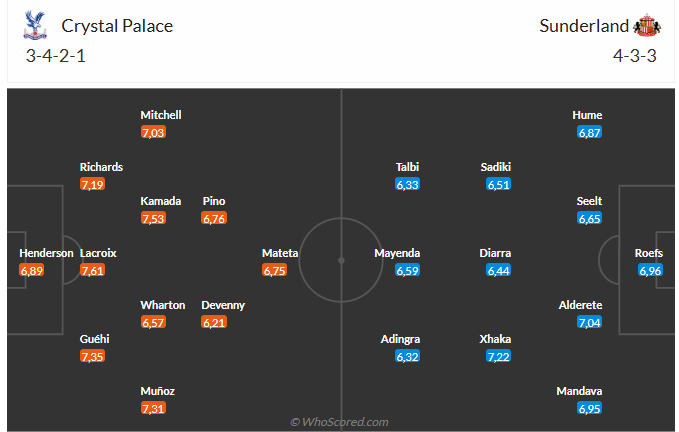Click the player name Guéhi

click(94, 340)
